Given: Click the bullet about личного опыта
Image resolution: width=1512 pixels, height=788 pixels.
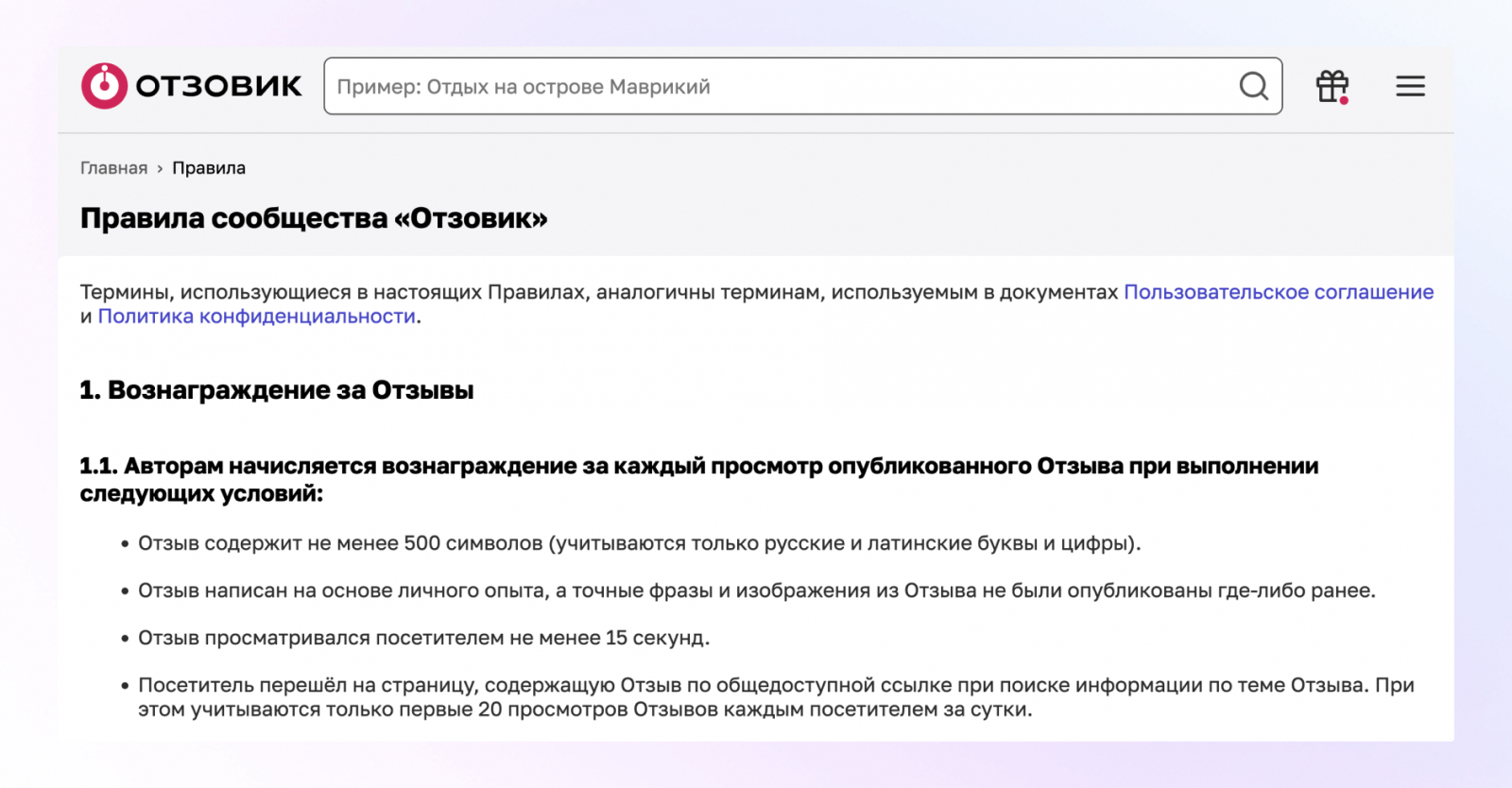Looking at the screenshot, I should point(756,591).
